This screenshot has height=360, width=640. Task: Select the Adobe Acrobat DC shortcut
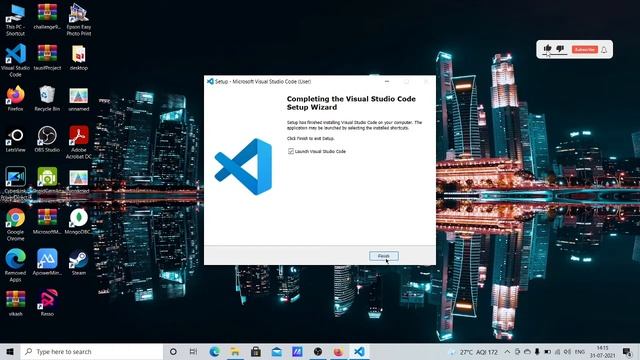[79, 142]
